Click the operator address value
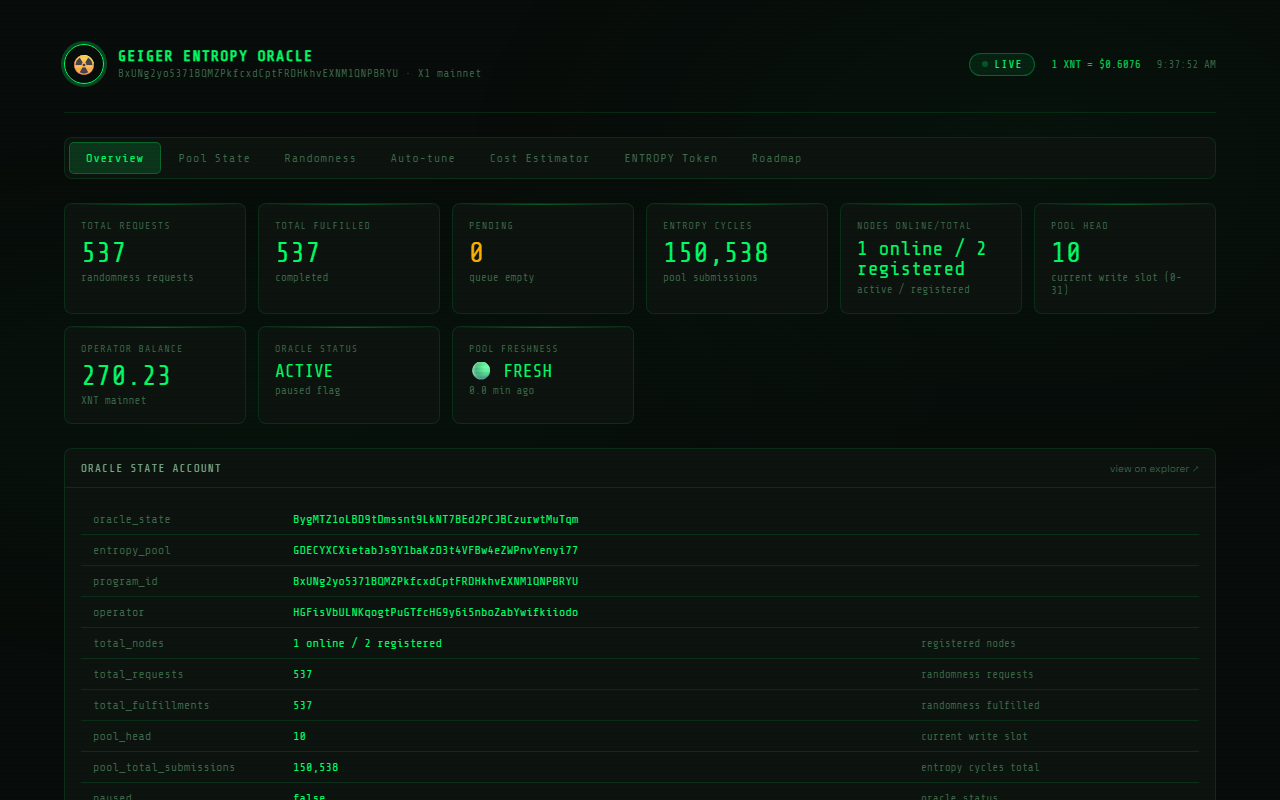 point(436,612)
